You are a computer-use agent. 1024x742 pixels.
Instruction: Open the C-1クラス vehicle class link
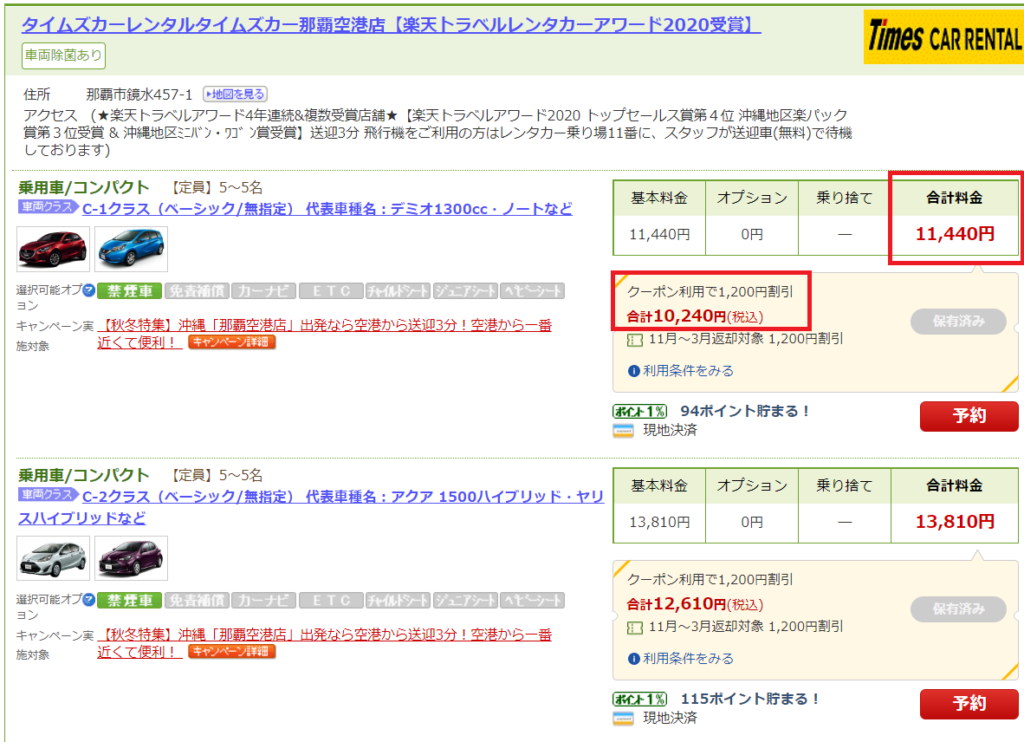pyautogui.click(x=327, y=209)
